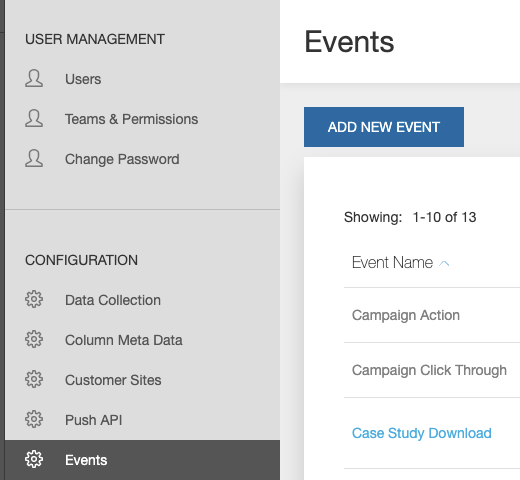Click the gear icon beside Column Meta Data
The width and height of the screenshot is (520, 480).
click(34, 339)
